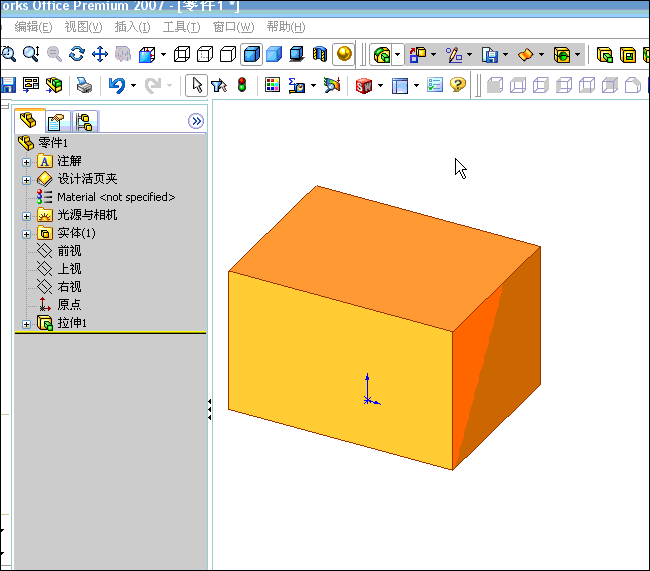Click the Options checklist icon
This screenshot has width=650, height=571.
point(435,85)
